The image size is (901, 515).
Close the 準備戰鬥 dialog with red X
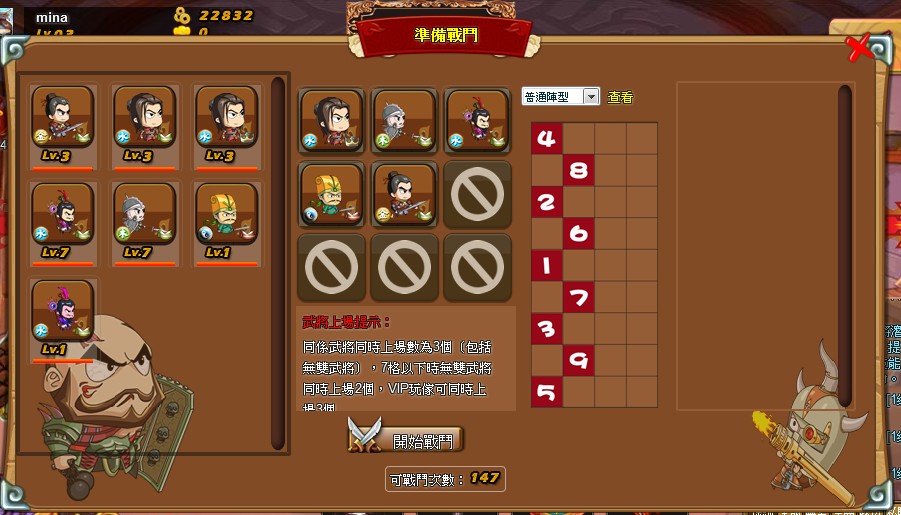pos(860,47)
